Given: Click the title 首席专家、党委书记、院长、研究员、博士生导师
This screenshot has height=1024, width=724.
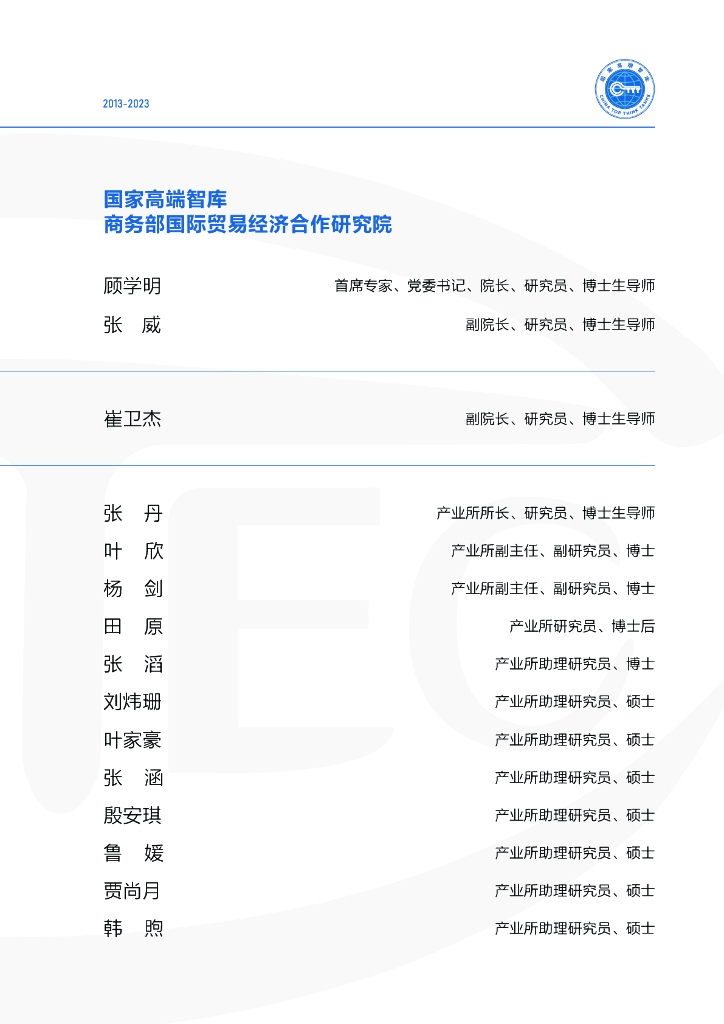Looking at the screenshot, I should [x=494, y=285].
